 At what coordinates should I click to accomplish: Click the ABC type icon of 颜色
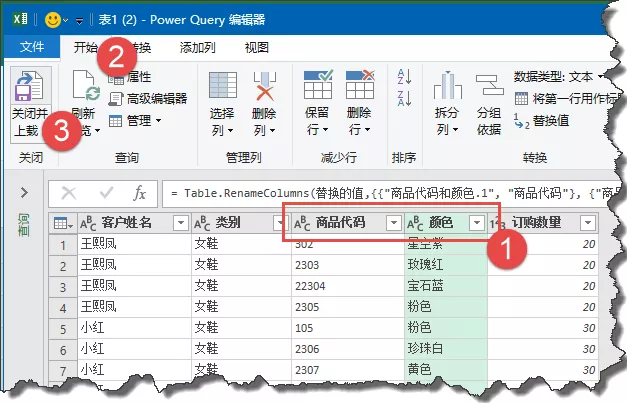point(415,223)
